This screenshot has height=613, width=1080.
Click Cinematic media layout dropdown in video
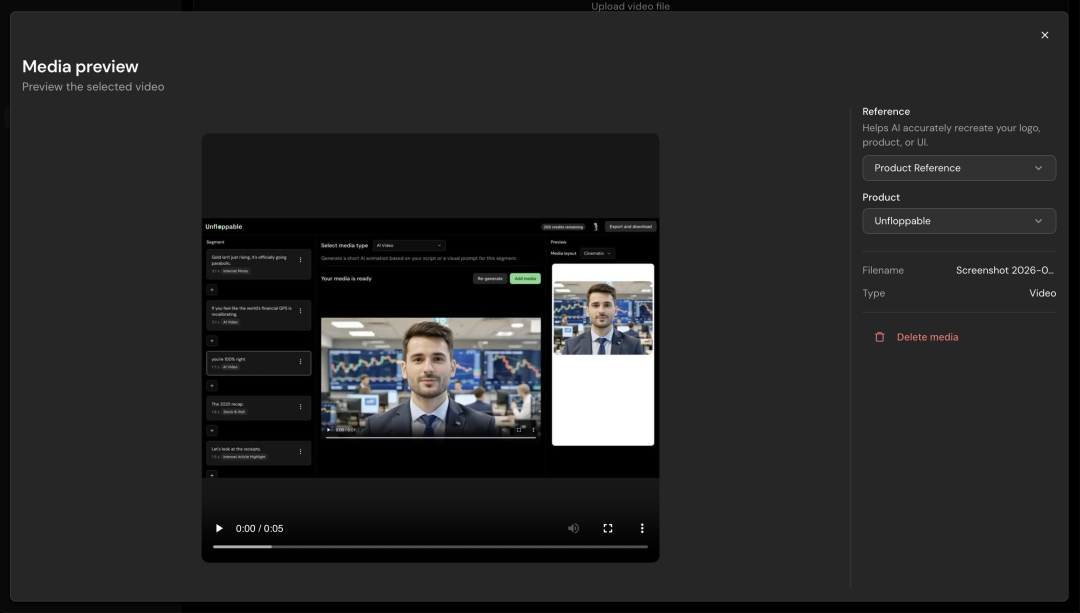pyautogui.click(x=597, y=253)
